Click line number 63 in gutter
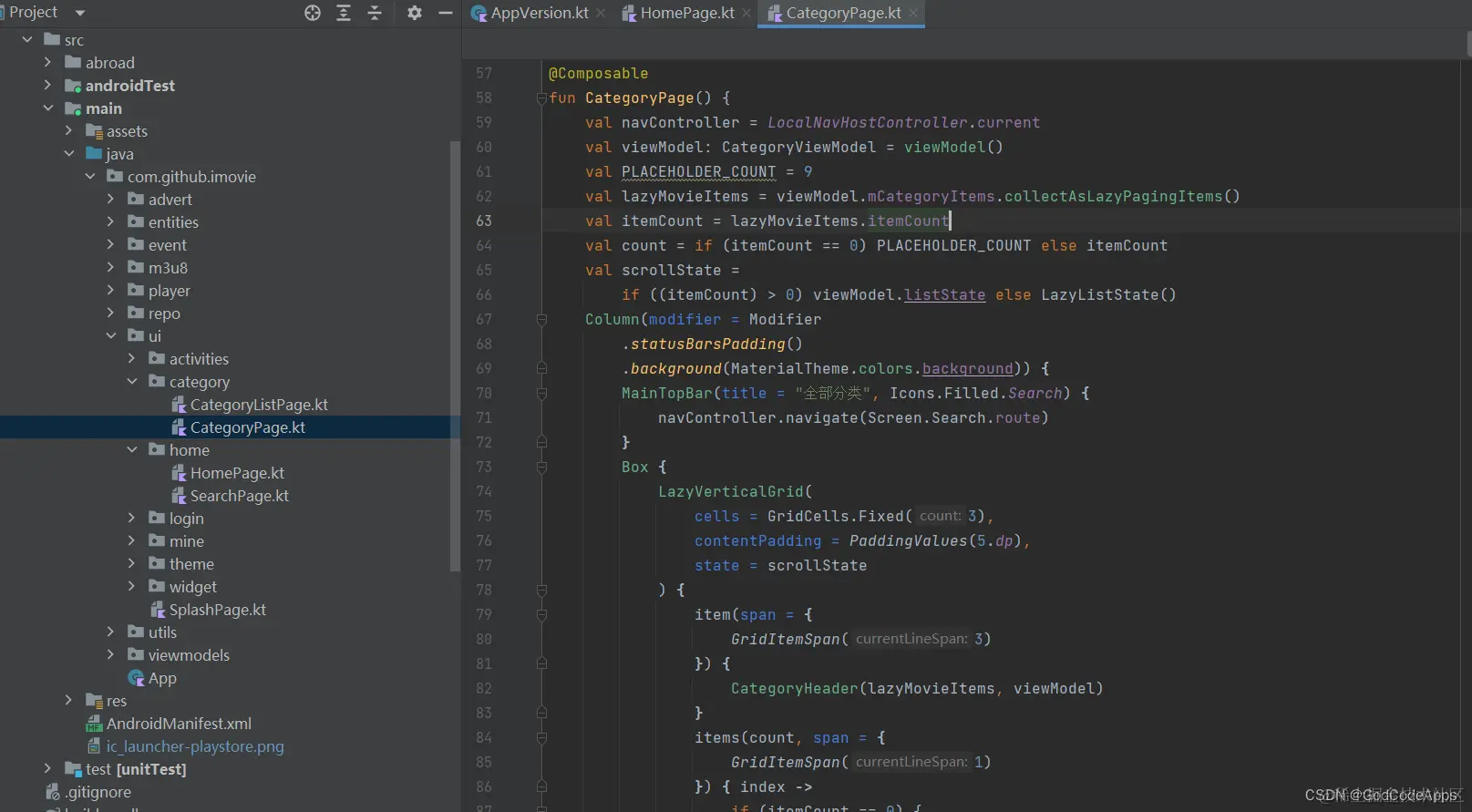The image size is (1472, 812). (x=483, y=221)
